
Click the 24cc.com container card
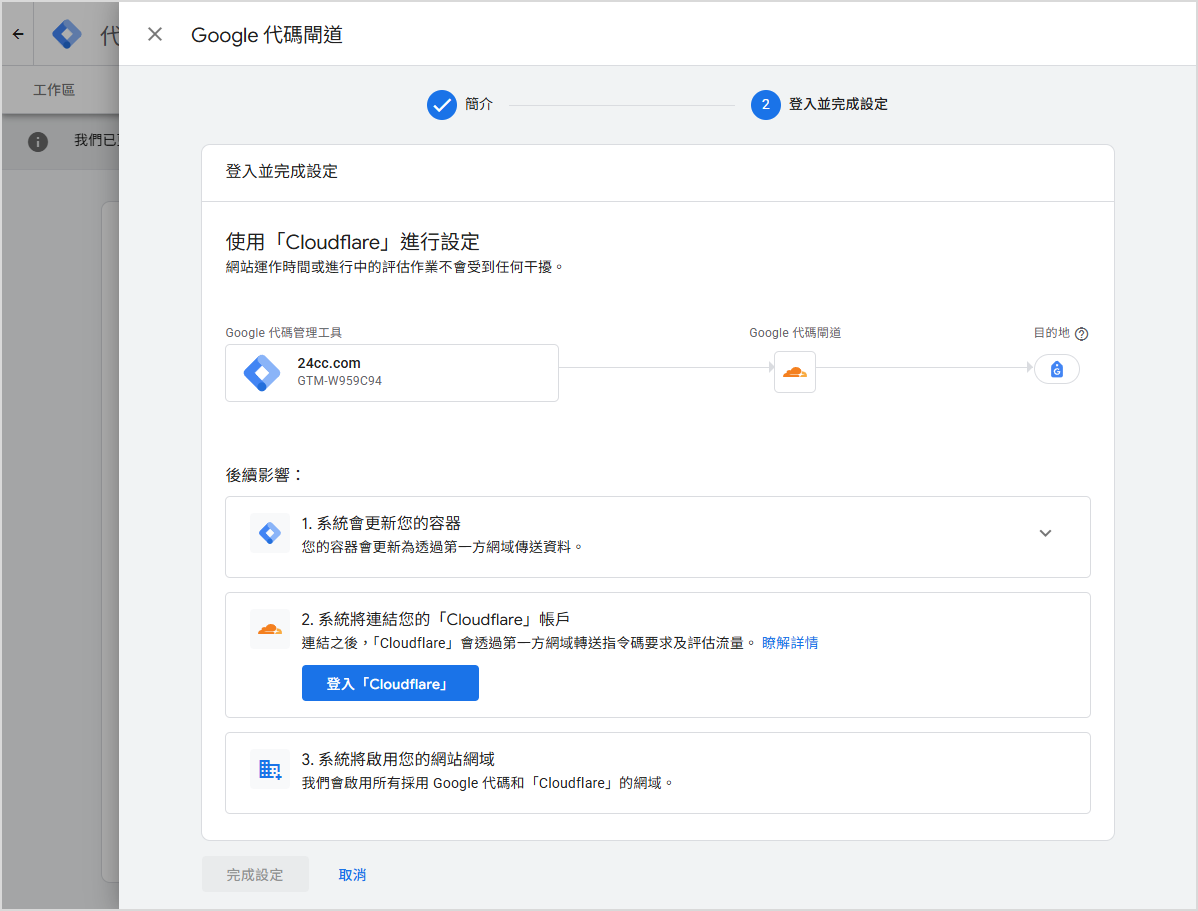[392, 373]
